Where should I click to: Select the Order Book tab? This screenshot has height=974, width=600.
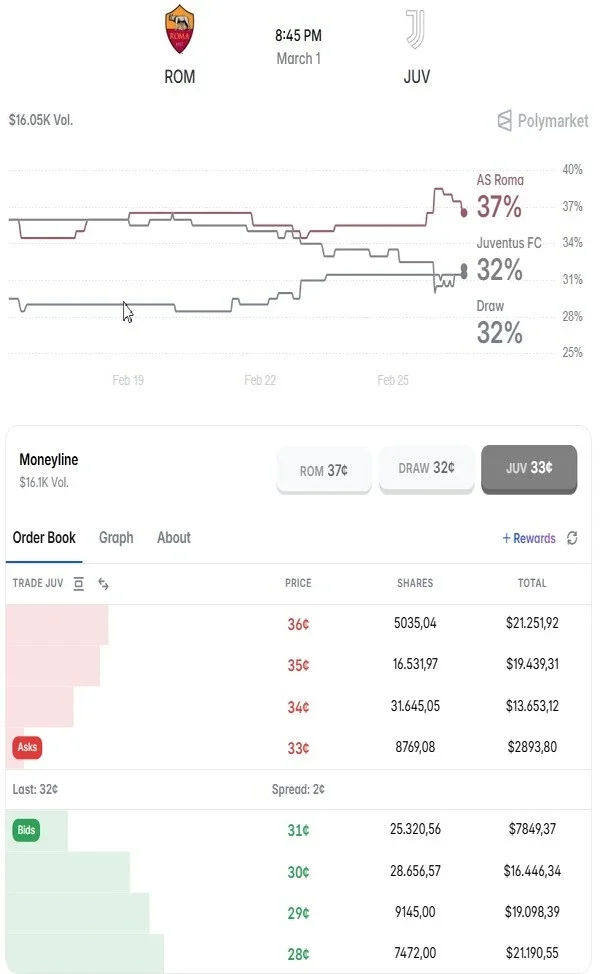click(x=44, y=538)
